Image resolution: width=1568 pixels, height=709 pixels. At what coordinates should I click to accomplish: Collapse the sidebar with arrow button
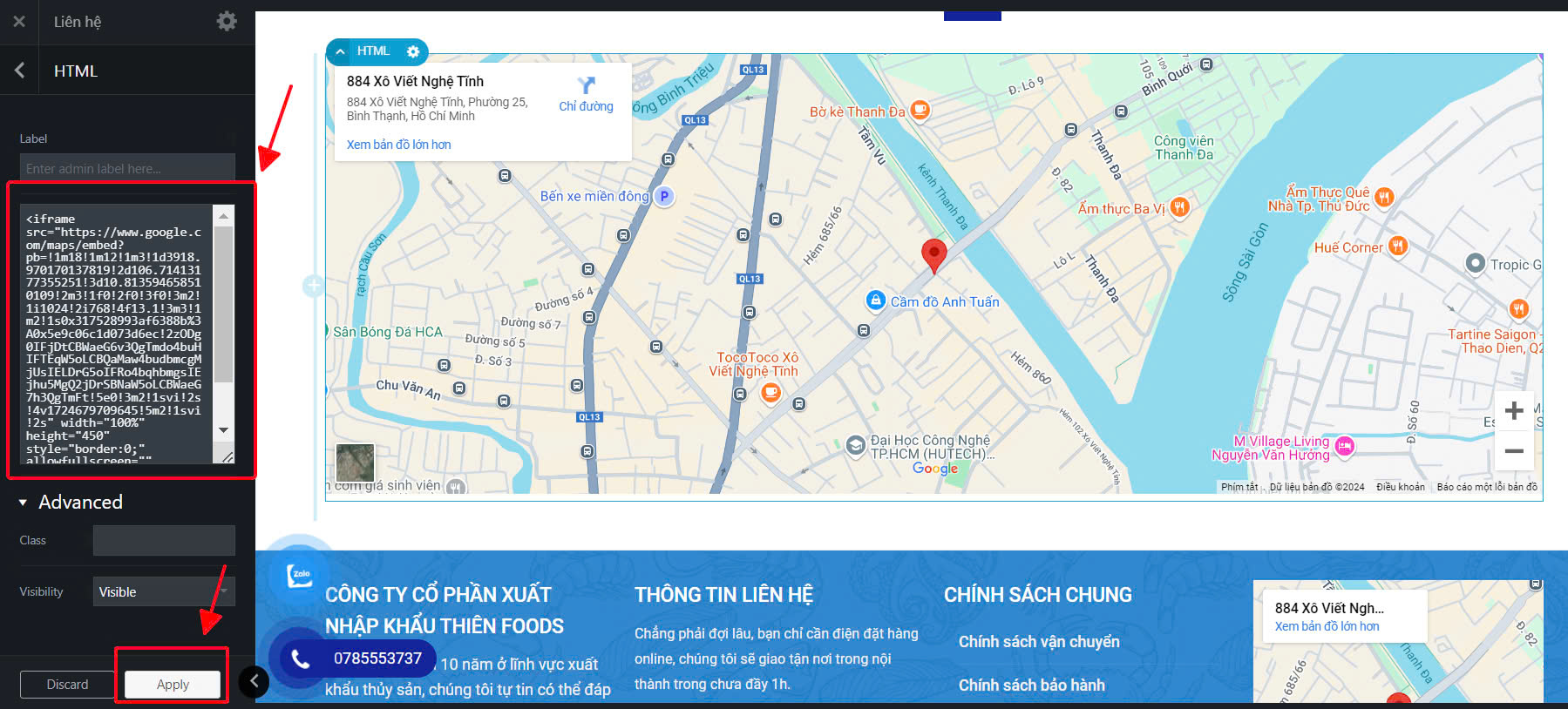(x=254, y=681)
